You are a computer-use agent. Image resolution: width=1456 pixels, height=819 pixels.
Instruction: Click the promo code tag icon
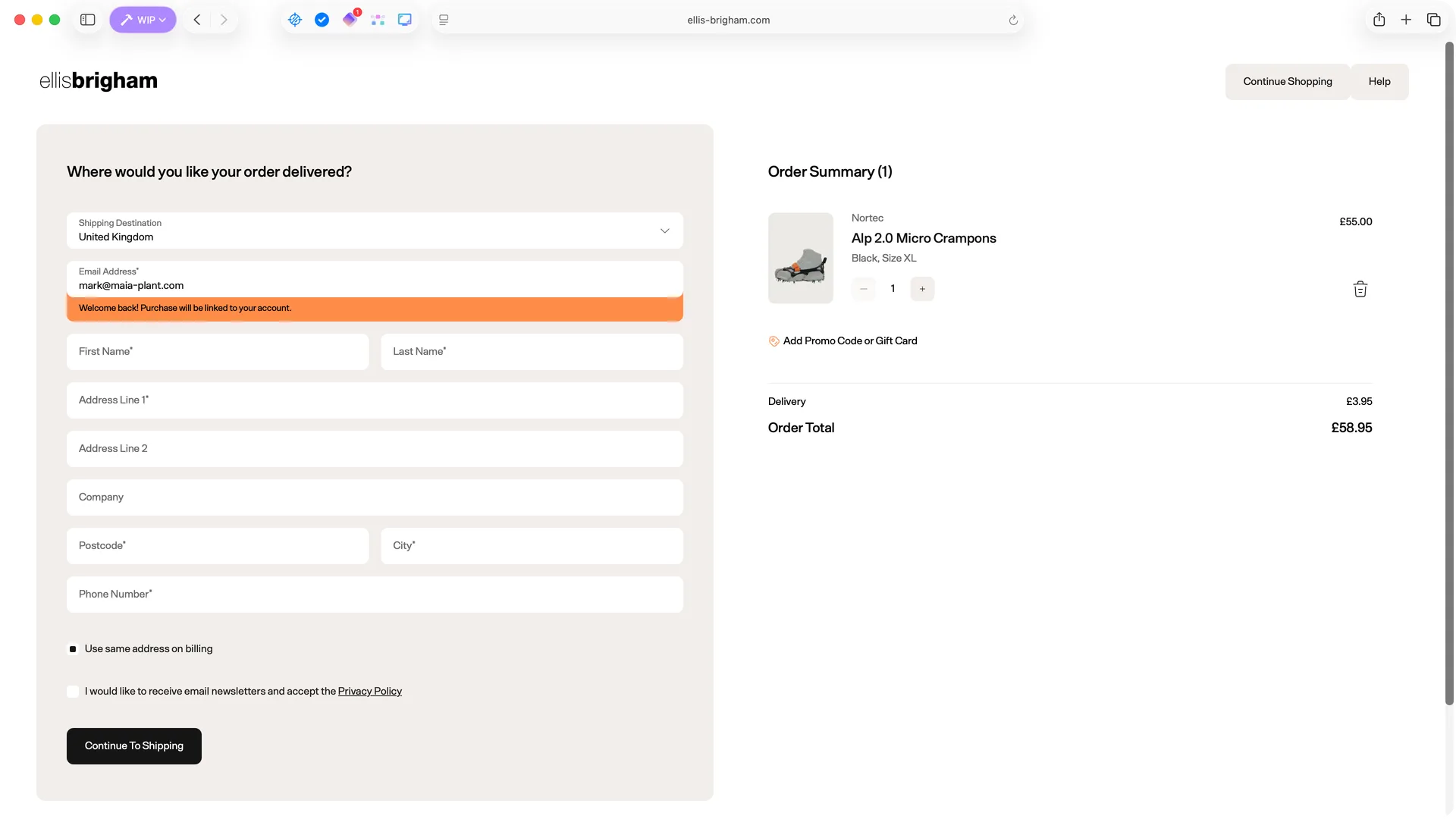coord(773,341)
